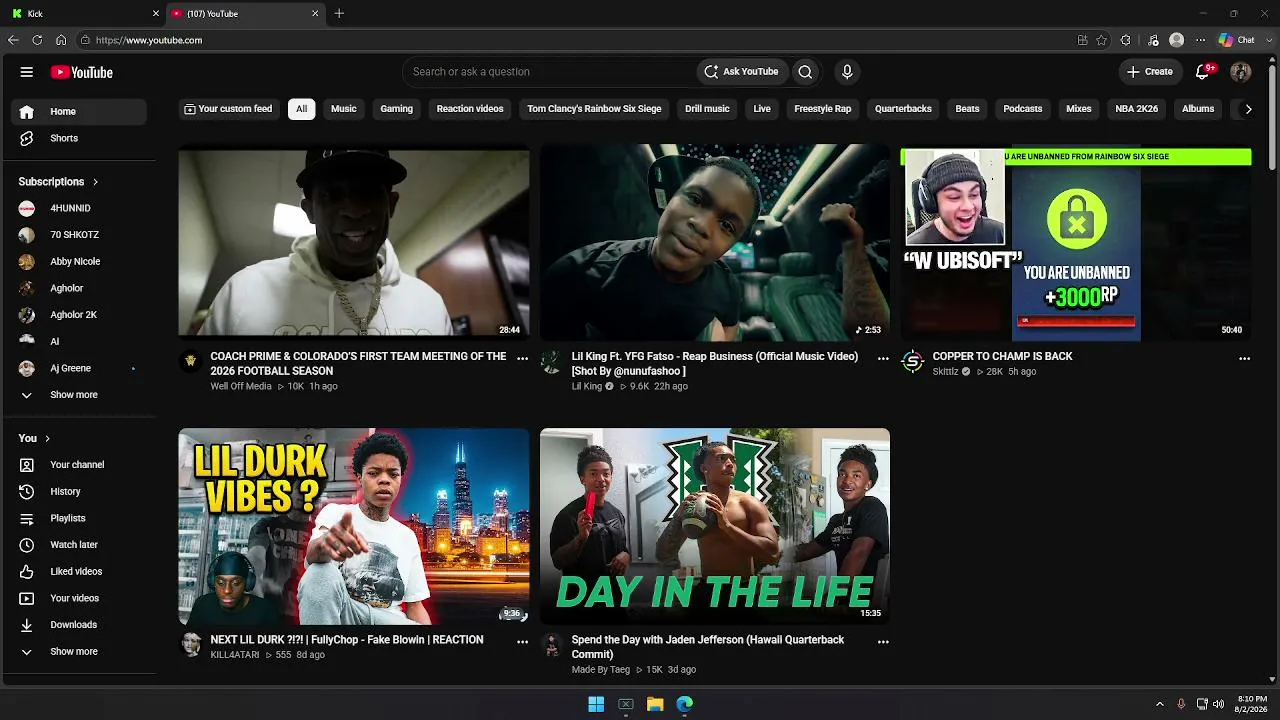Select the Gaming filter chip

pyautogui.click(x=397, y=109)
